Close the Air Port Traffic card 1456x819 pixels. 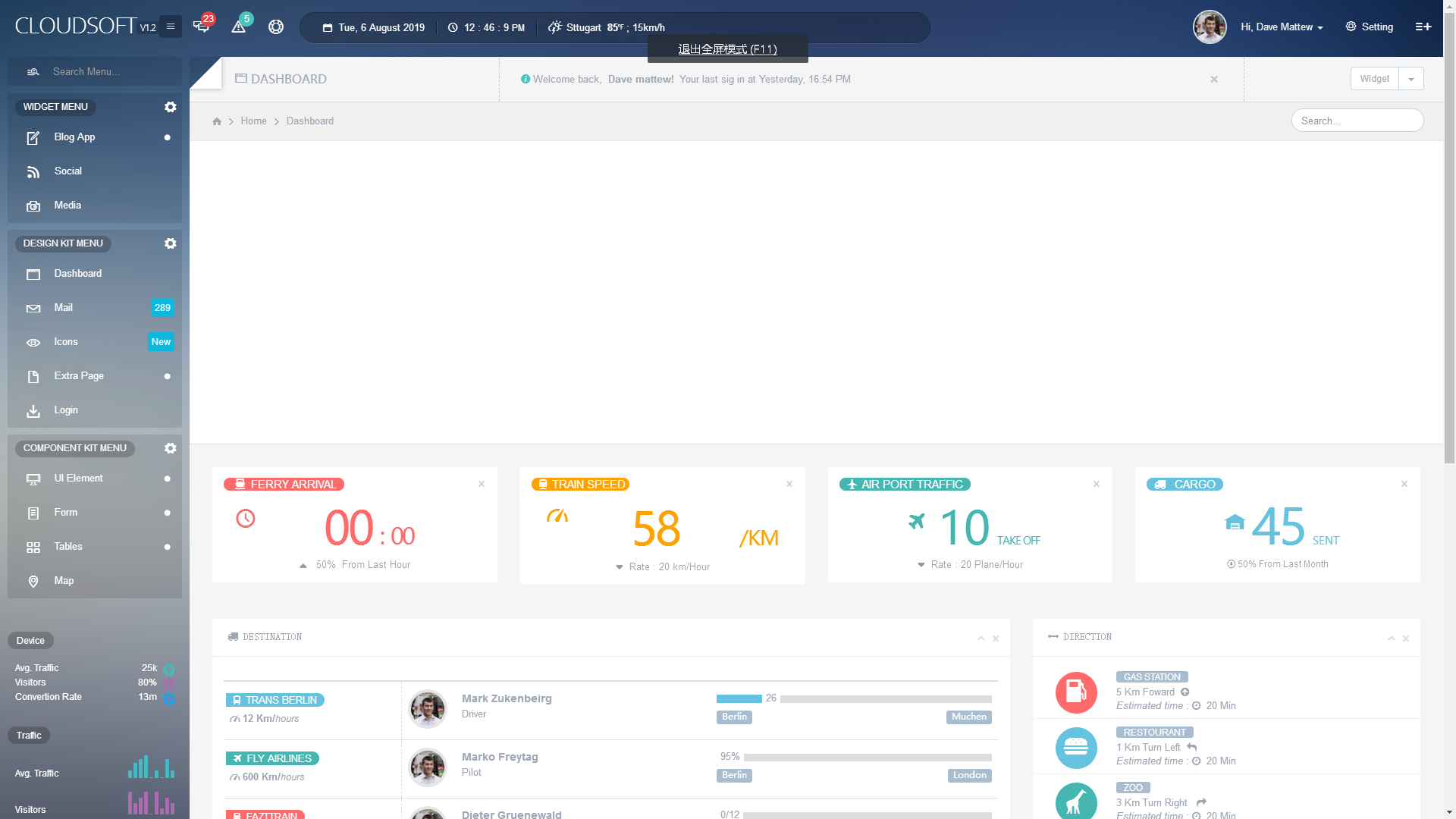[x=1097, y=484]
